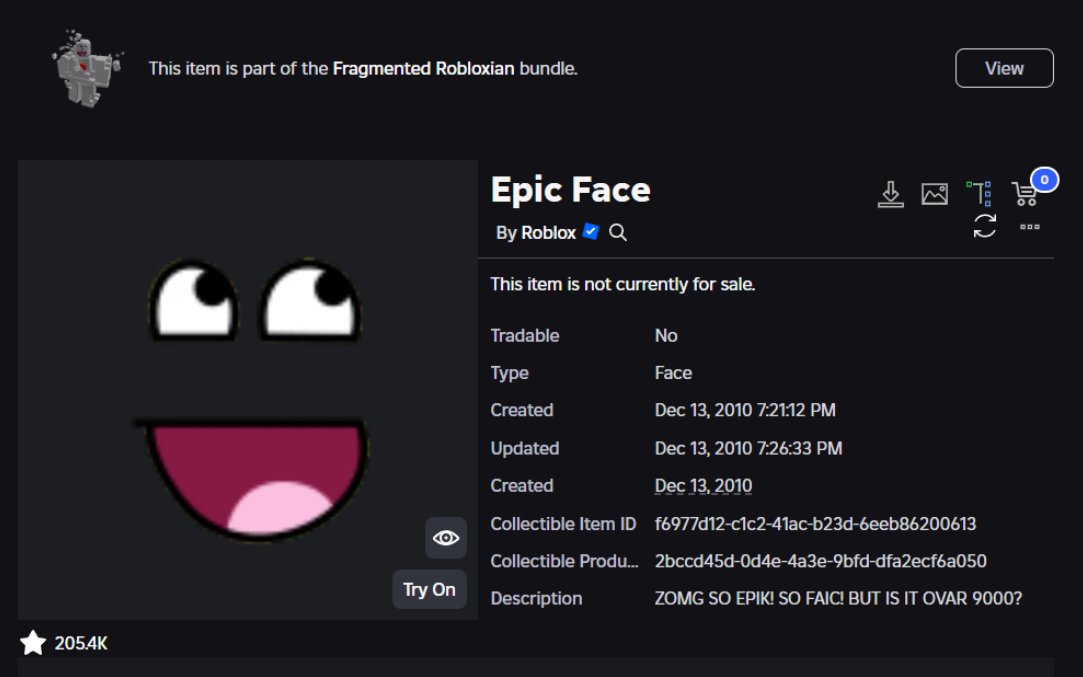Open the Fragmented Robloxian bundle link
Image resolution: width=1083 pixels, height=677 pixels.
[x=423, y=68]
